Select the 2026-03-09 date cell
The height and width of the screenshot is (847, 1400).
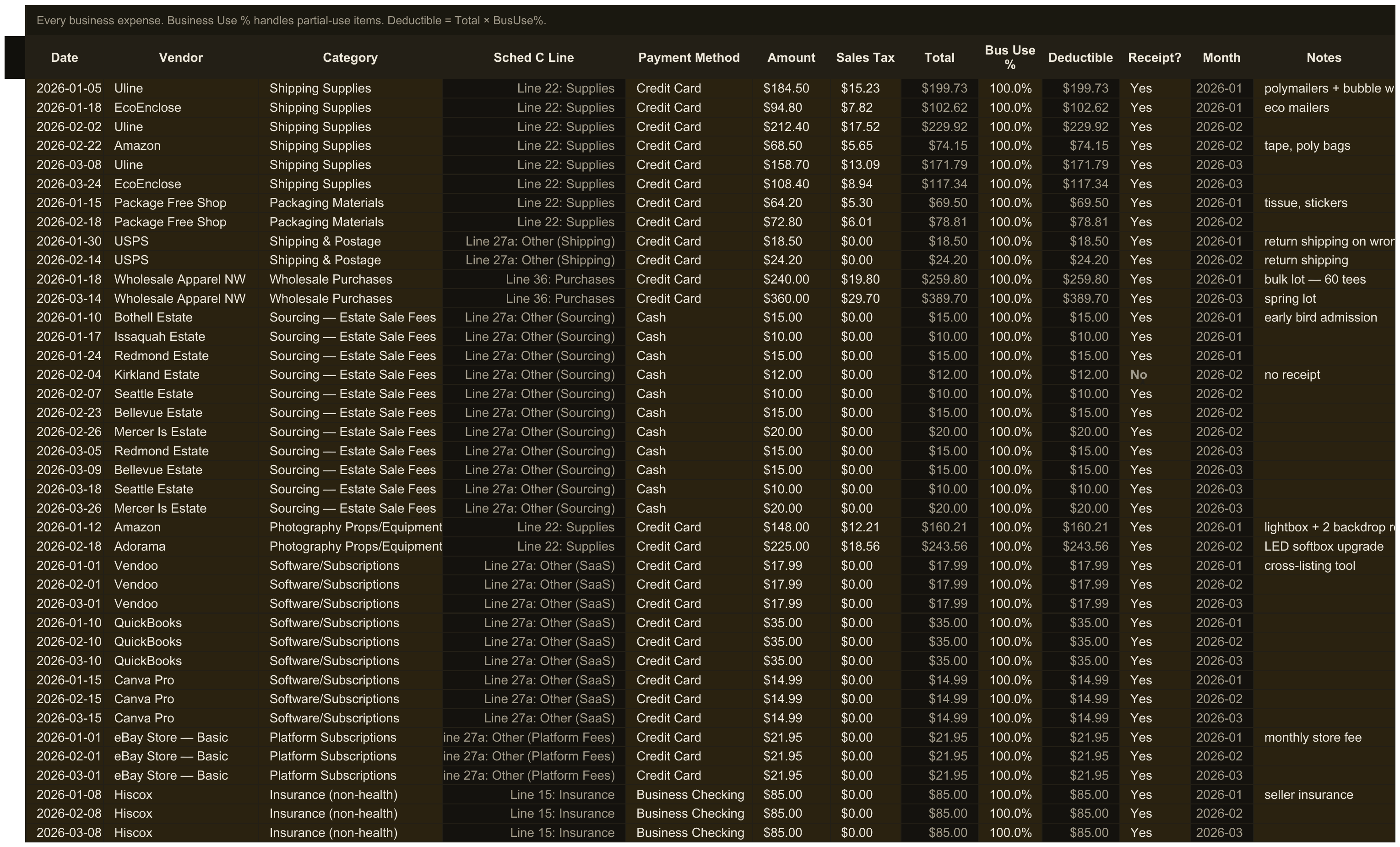65,470
